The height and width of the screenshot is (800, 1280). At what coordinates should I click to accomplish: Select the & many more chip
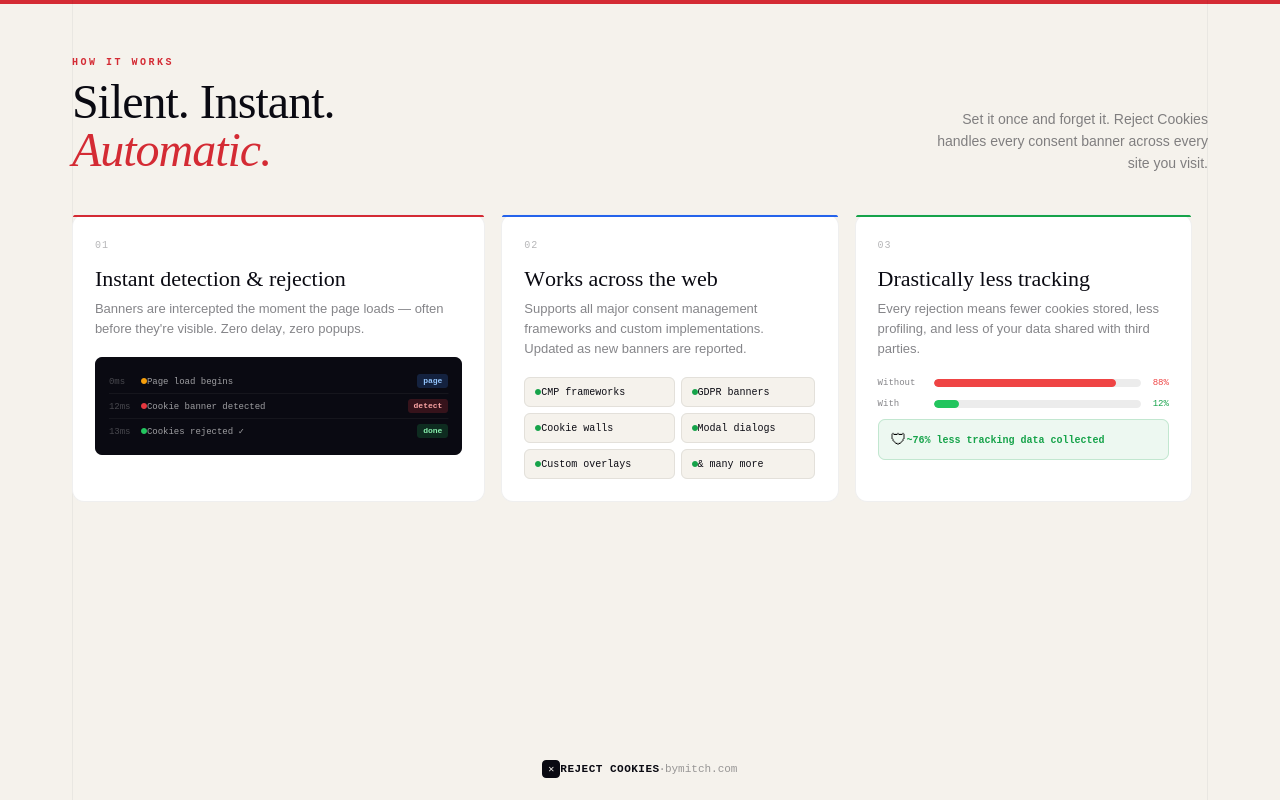click(x=748, y=464)
